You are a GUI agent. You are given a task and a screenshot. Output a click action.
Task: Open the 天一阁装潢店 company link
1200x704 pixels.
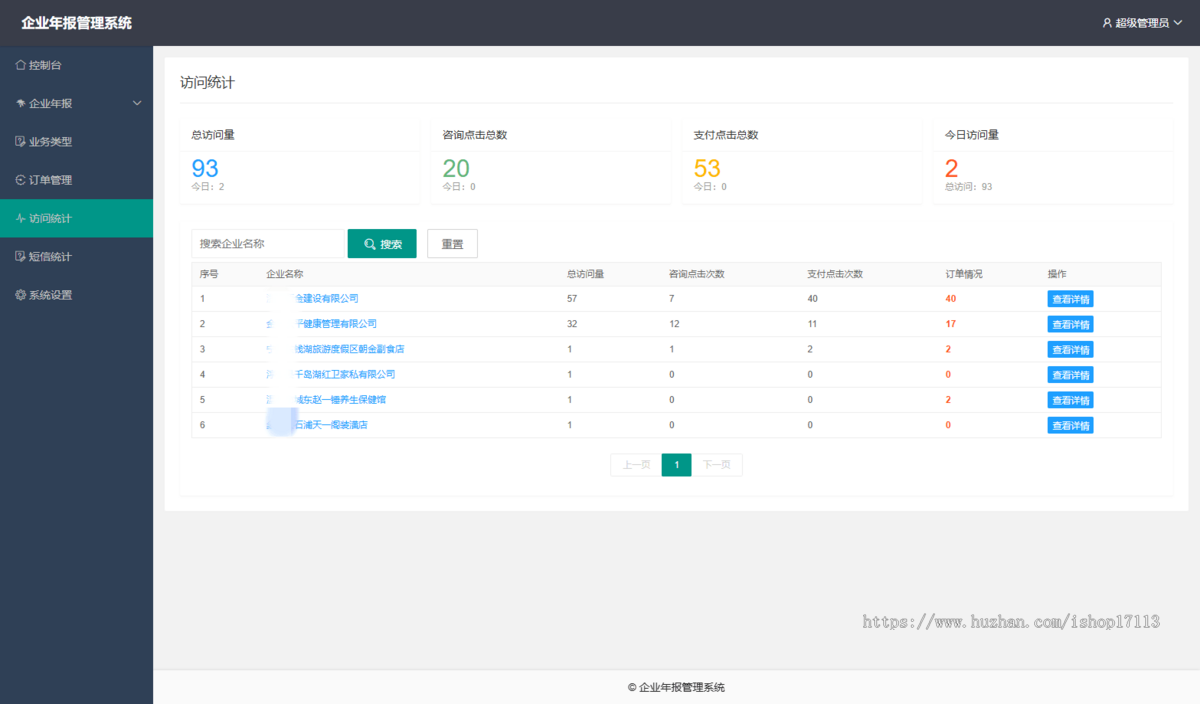(x=317, y=425)
